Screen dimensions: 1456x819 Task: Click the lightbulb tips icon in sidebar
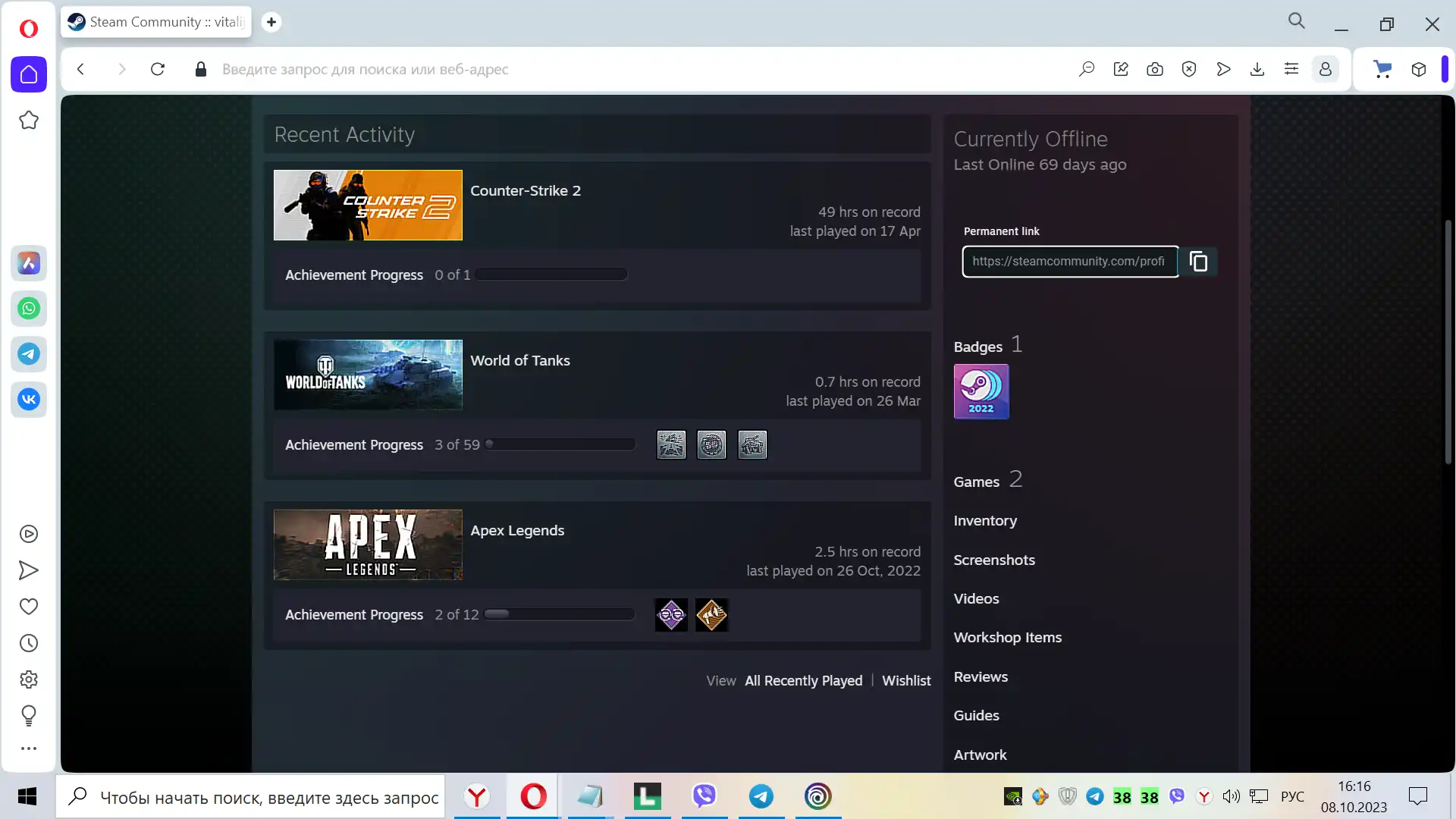[29, 715]
